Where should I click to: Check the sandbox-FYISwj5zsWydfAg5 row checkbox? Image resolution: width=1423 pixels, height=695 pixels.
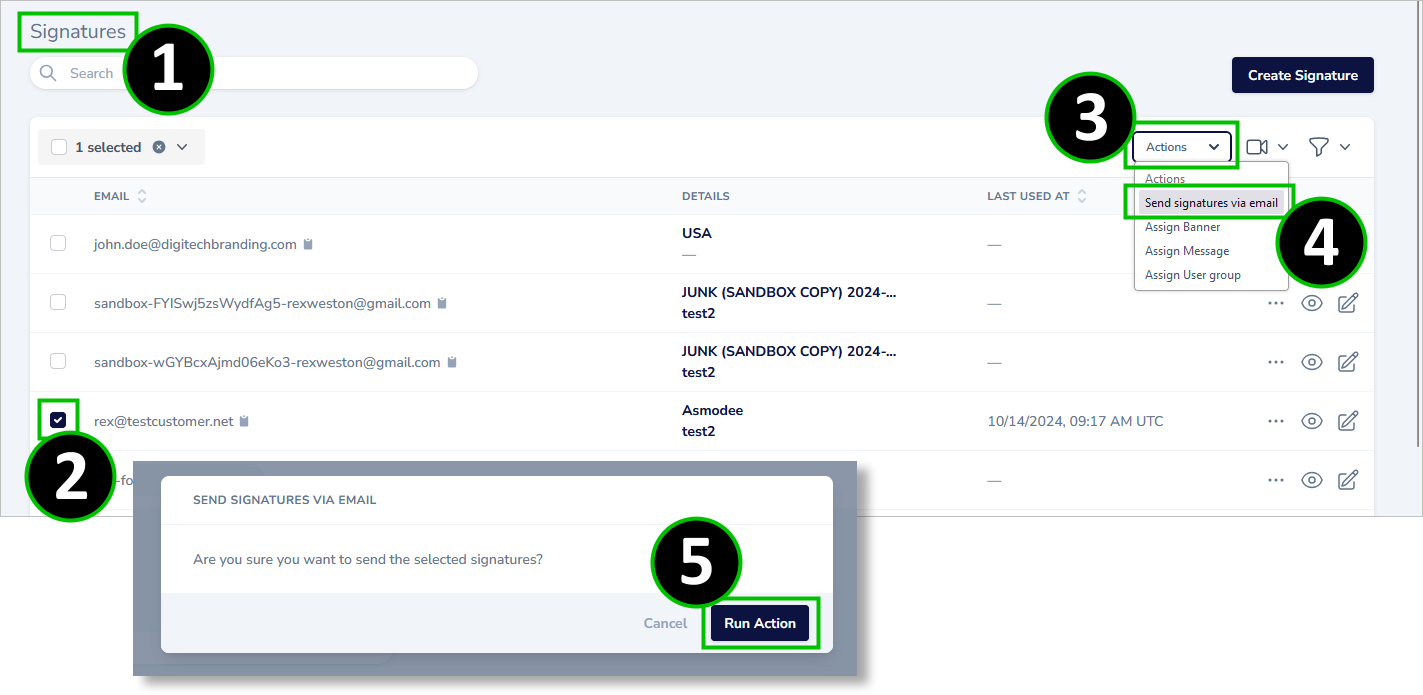58,302
